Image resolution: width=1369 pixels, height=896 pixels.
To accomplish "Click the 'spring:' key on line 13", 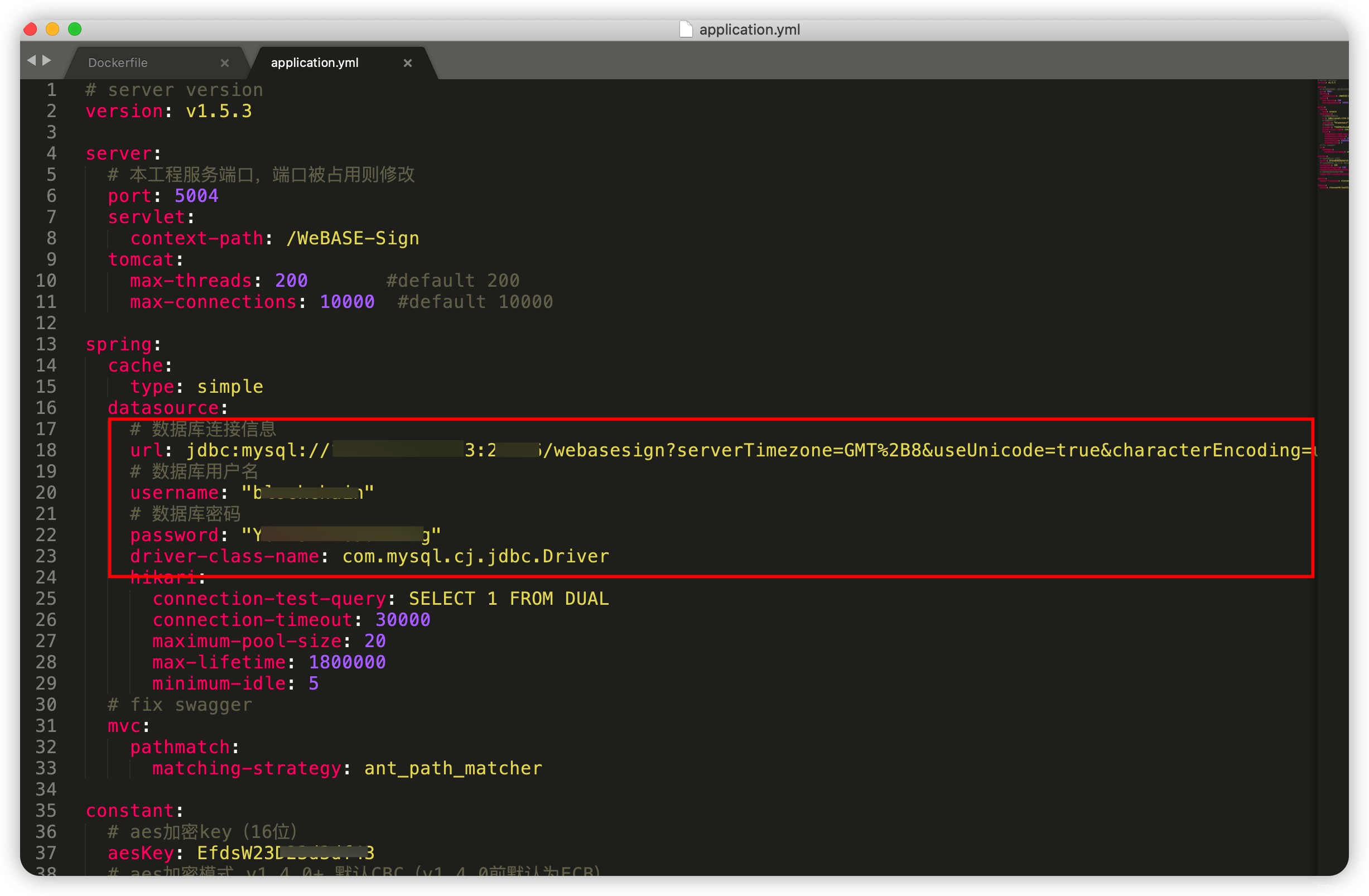I will [123, 344].
